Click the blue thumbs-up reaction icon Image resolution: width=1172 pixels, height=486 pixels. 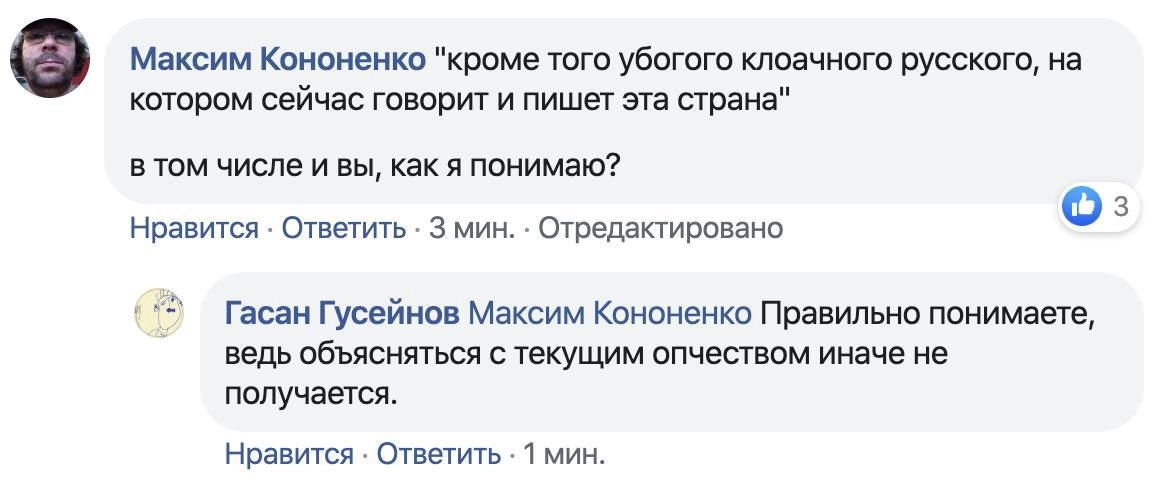pos(1085,206)
